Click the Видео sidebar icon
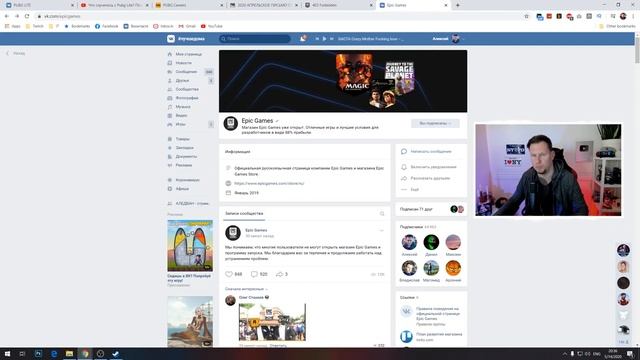Image resolution: width=640 pixels, height=360 pixels. (x=170, y=116)
